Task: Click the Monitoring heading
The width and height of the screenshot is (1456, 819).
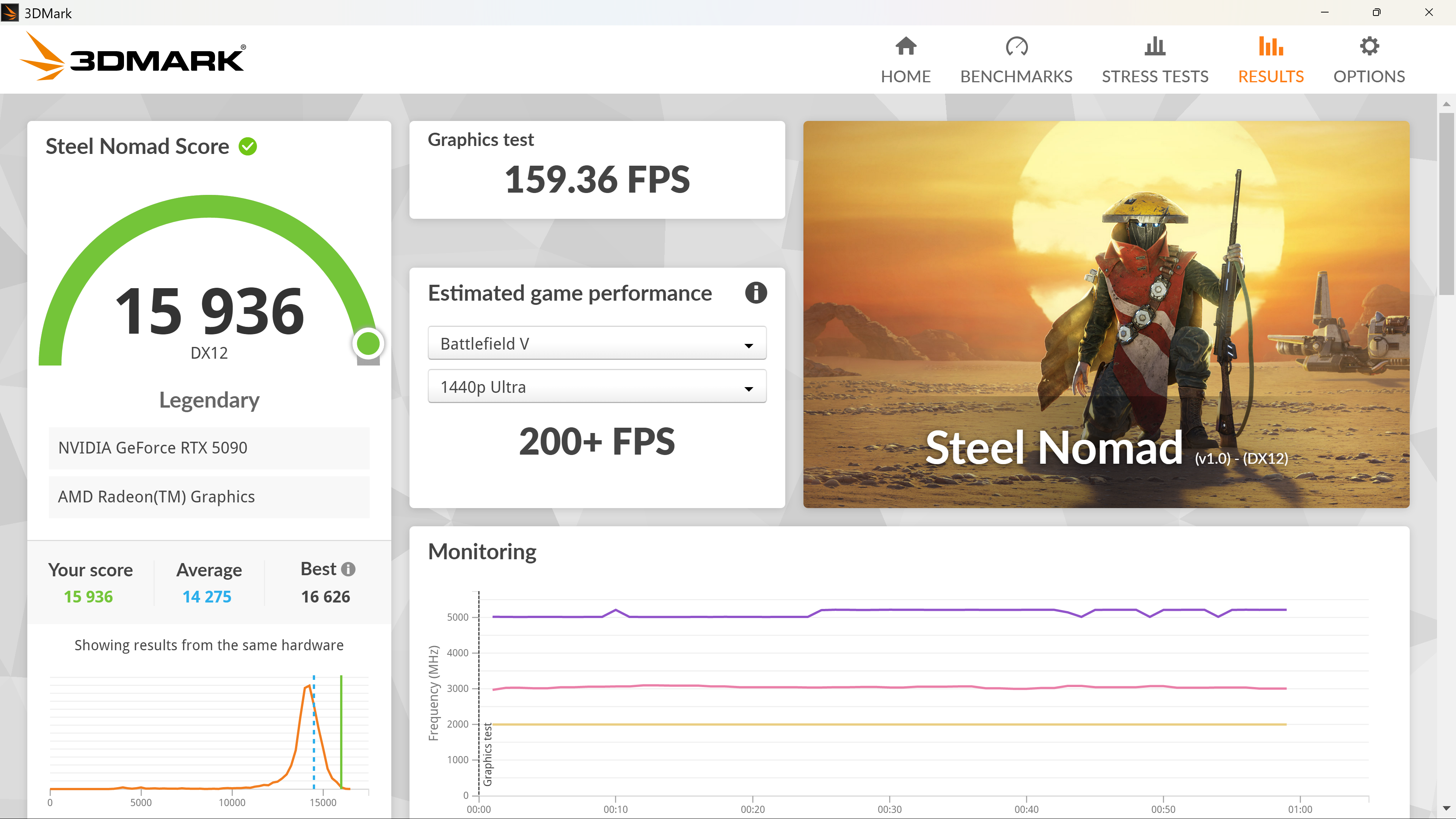Action: 482,552
